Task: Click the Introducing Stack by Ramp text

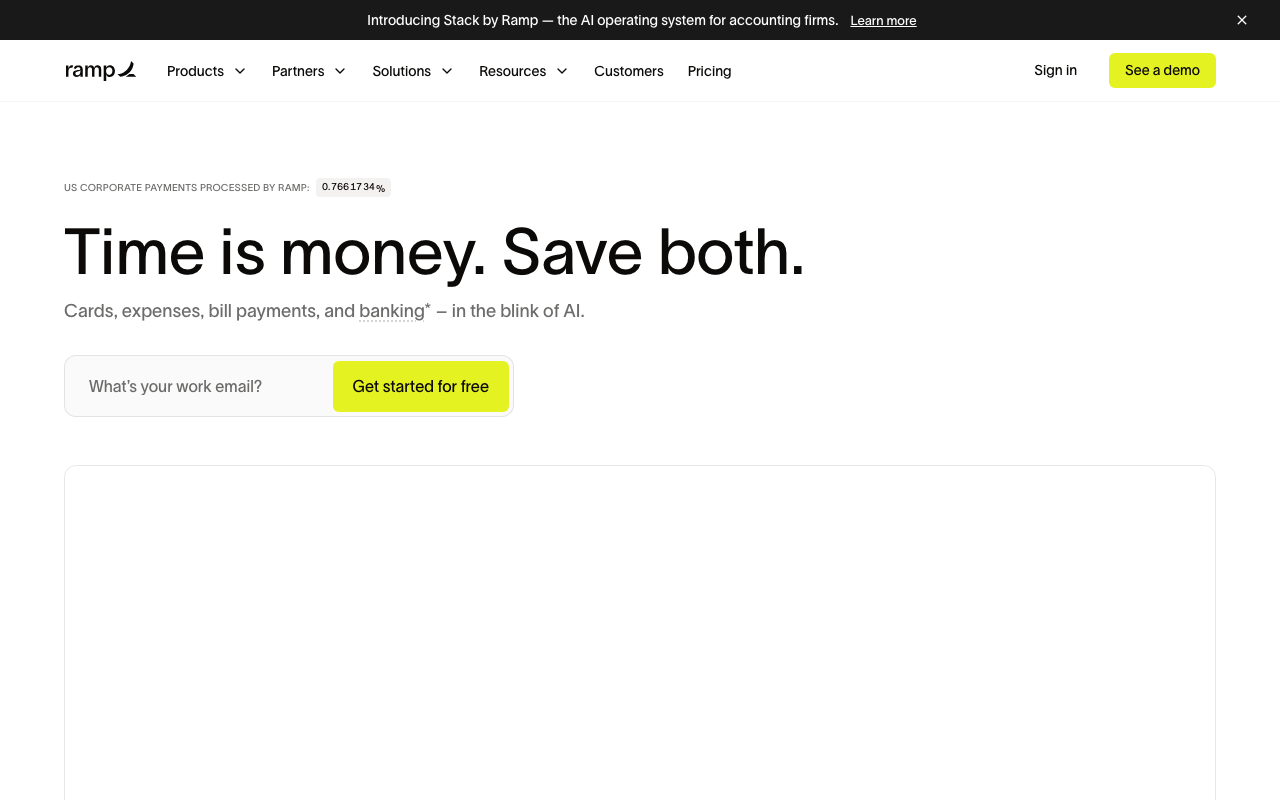Action: coord(603,20)
